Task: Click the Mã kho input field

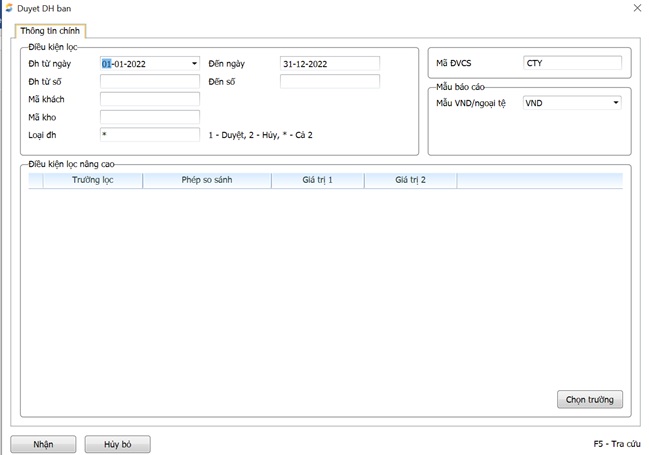Action: (149, 116)
